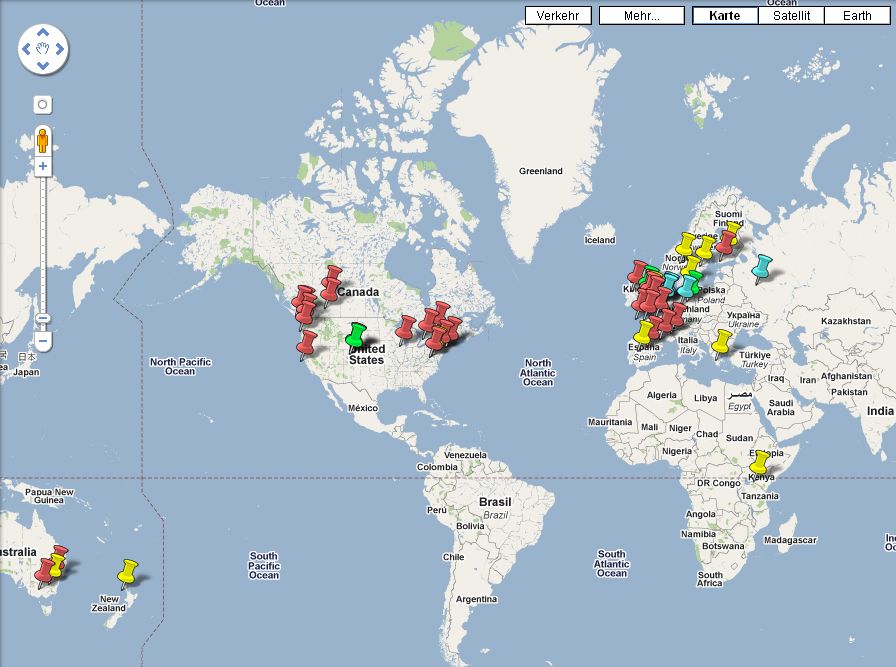Switch to the Earth view

pyautogui.click(x=857, y=15)
